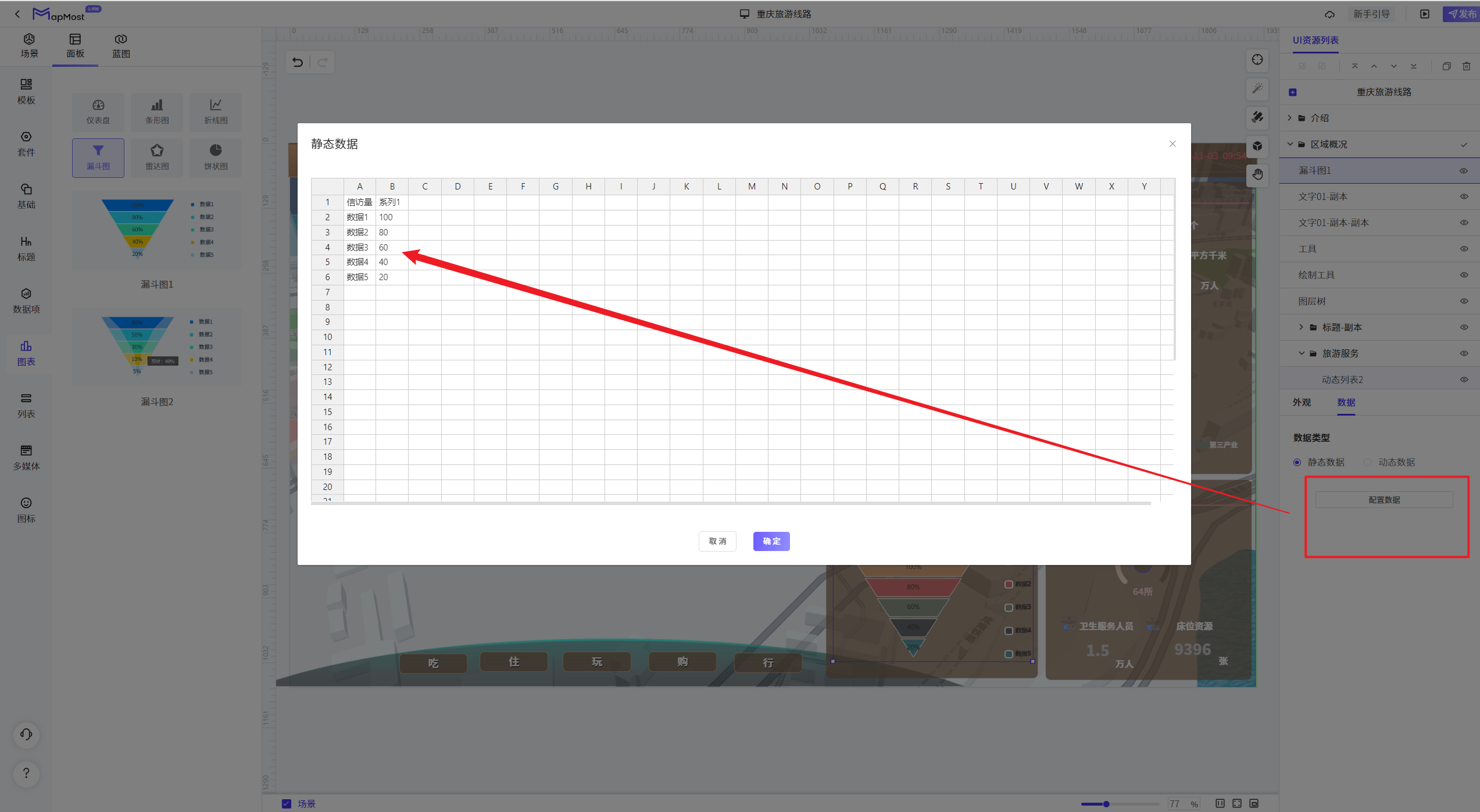The height and width of the screenshot is (812, 1480).
Task: Toggle visibility of 工具 layer
Action: (1464, 249)
